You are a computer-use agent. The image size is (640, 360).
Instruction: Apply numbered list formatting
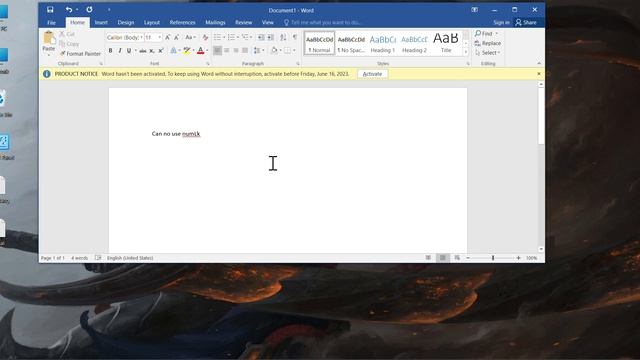(x=231, y=38)
